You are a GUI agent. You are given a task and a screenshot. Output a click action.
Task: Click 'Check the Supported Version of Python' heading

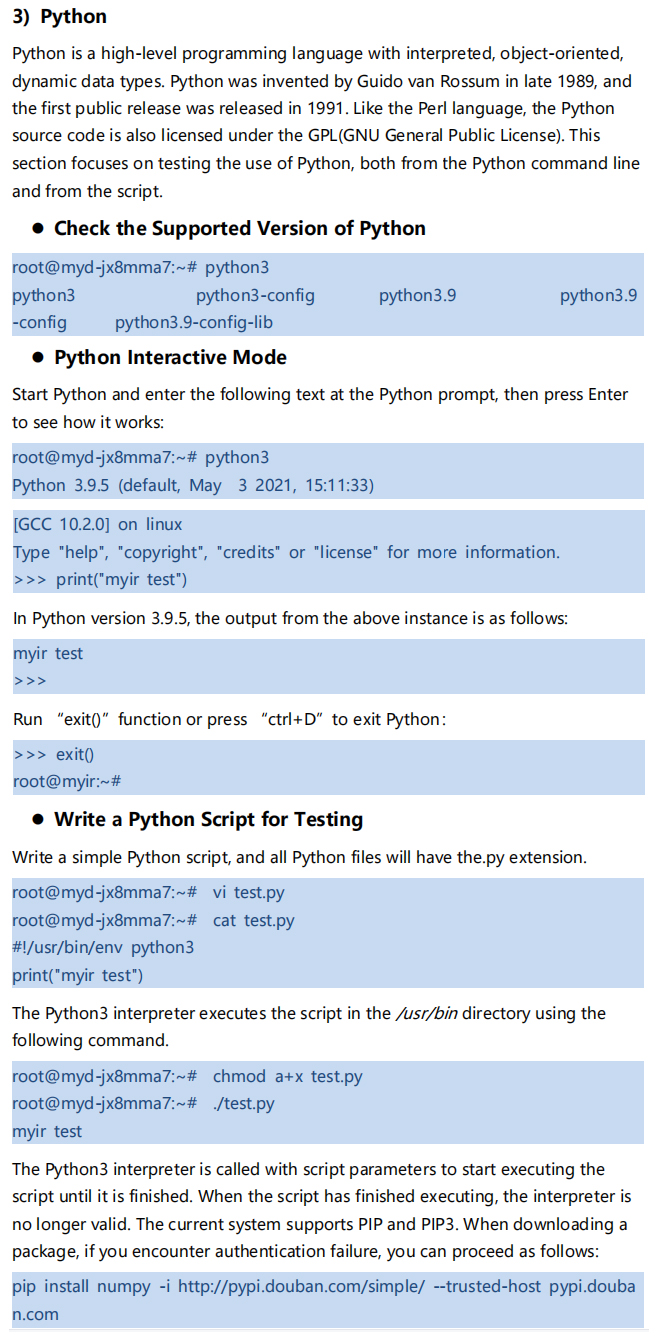(x=240, y=228)
